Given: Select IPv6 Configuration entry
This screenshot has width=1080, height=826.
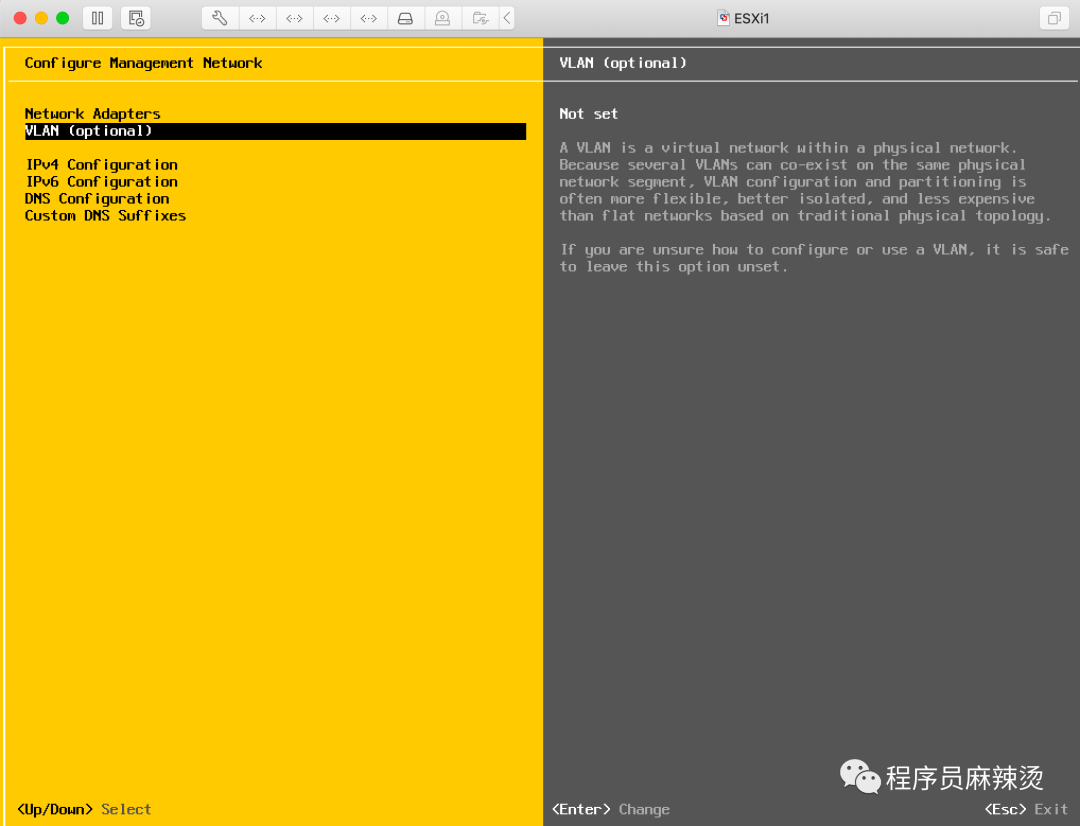Looking at the screenshot, I should coord(101,182).
